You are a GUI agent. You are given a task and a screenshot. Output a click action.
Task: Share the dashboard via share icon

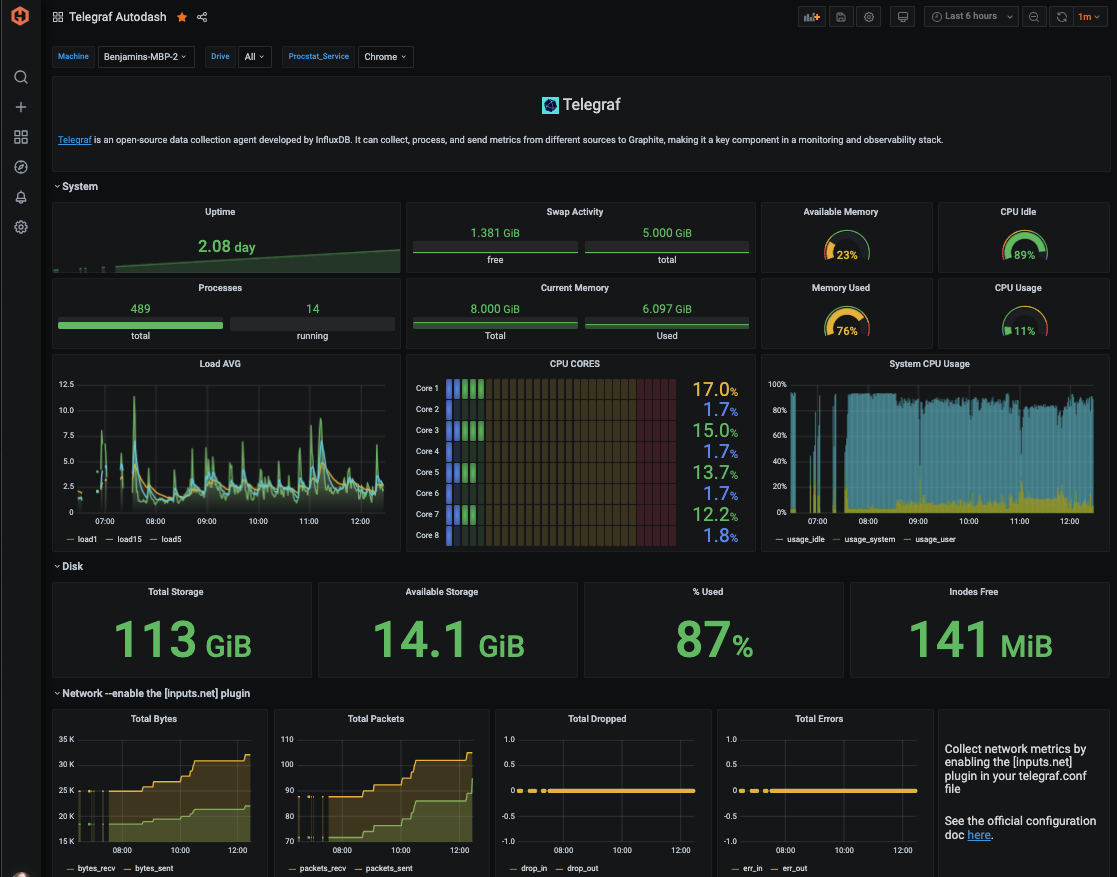pos(202,17)
